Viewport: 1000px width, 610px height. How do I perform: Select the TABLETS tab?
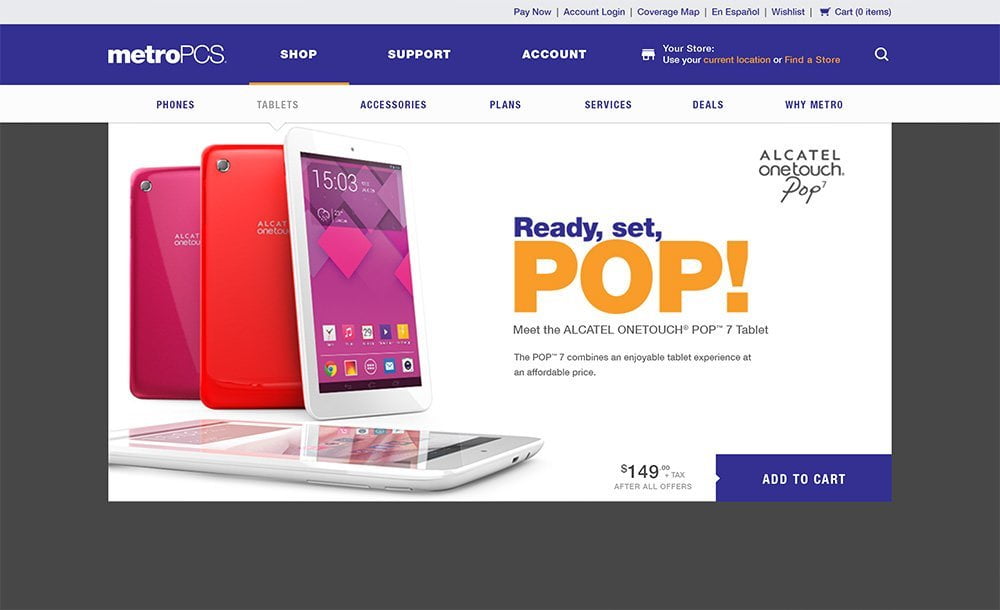[277, 105]
